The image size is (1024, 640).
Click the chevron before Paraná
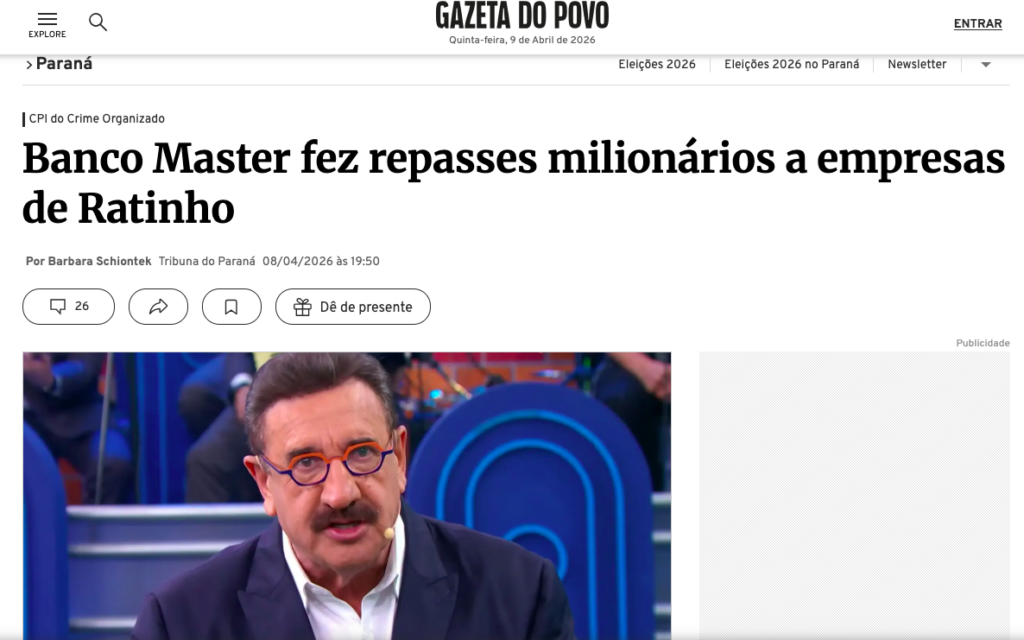(29, 65)
